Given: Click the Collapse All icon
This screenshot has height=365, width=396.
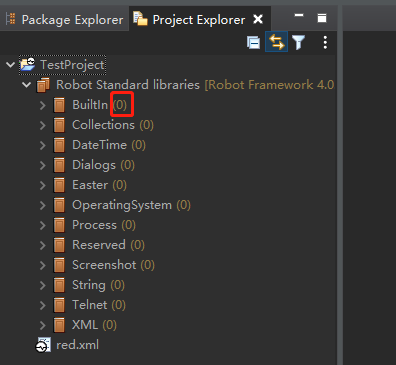Looking at the screenshot, I should (254, 43).
